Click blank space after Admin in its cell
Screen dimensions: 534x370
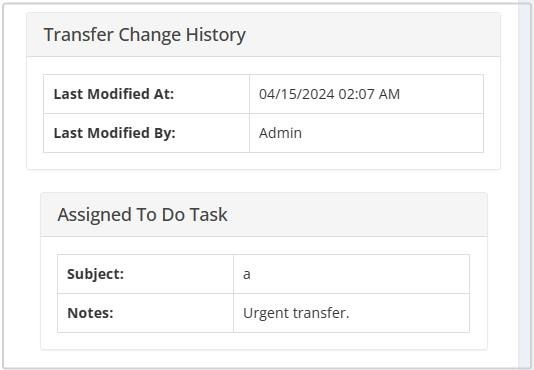[x=392, y=133]
